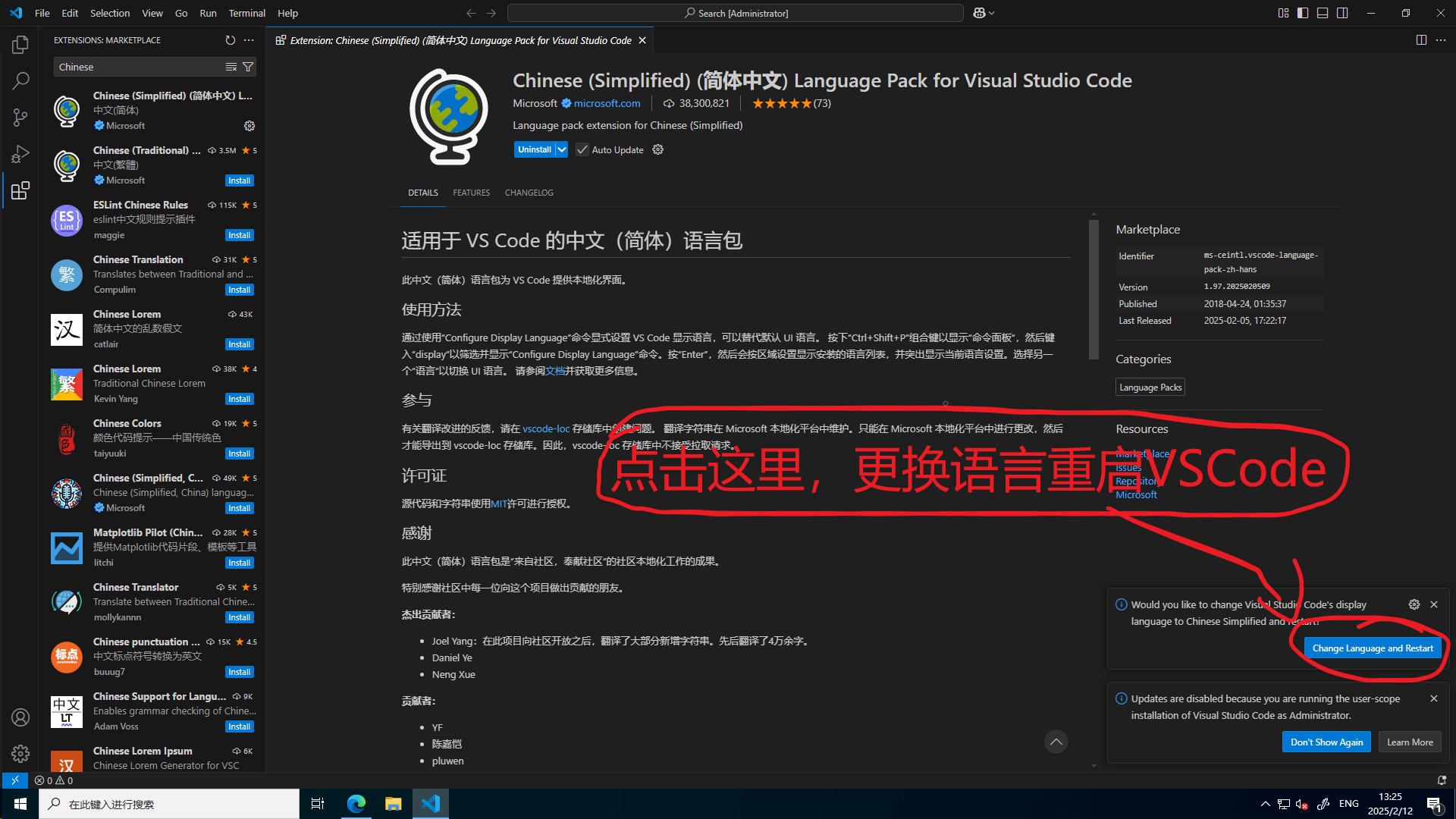This screenshot has width=1456, height=819.
Task: Switch to the CHANGELOG tab
Action: 528,192
